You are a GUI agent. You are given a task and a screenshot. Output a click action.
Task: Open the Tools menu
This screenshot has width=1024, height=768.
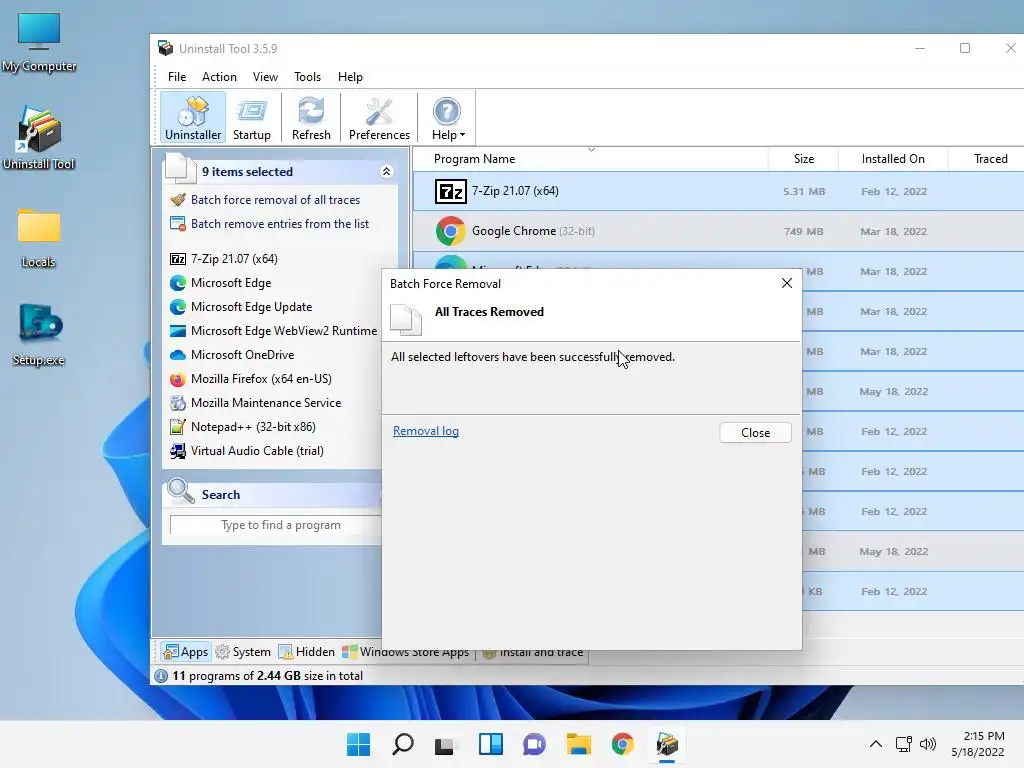pyautogui.click(x=308, y=76)
